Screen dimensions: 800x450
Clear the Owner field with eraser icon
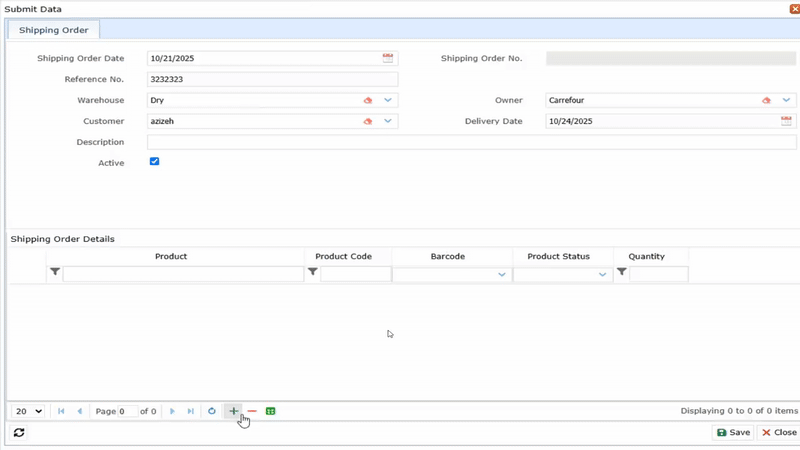point(767,100)
